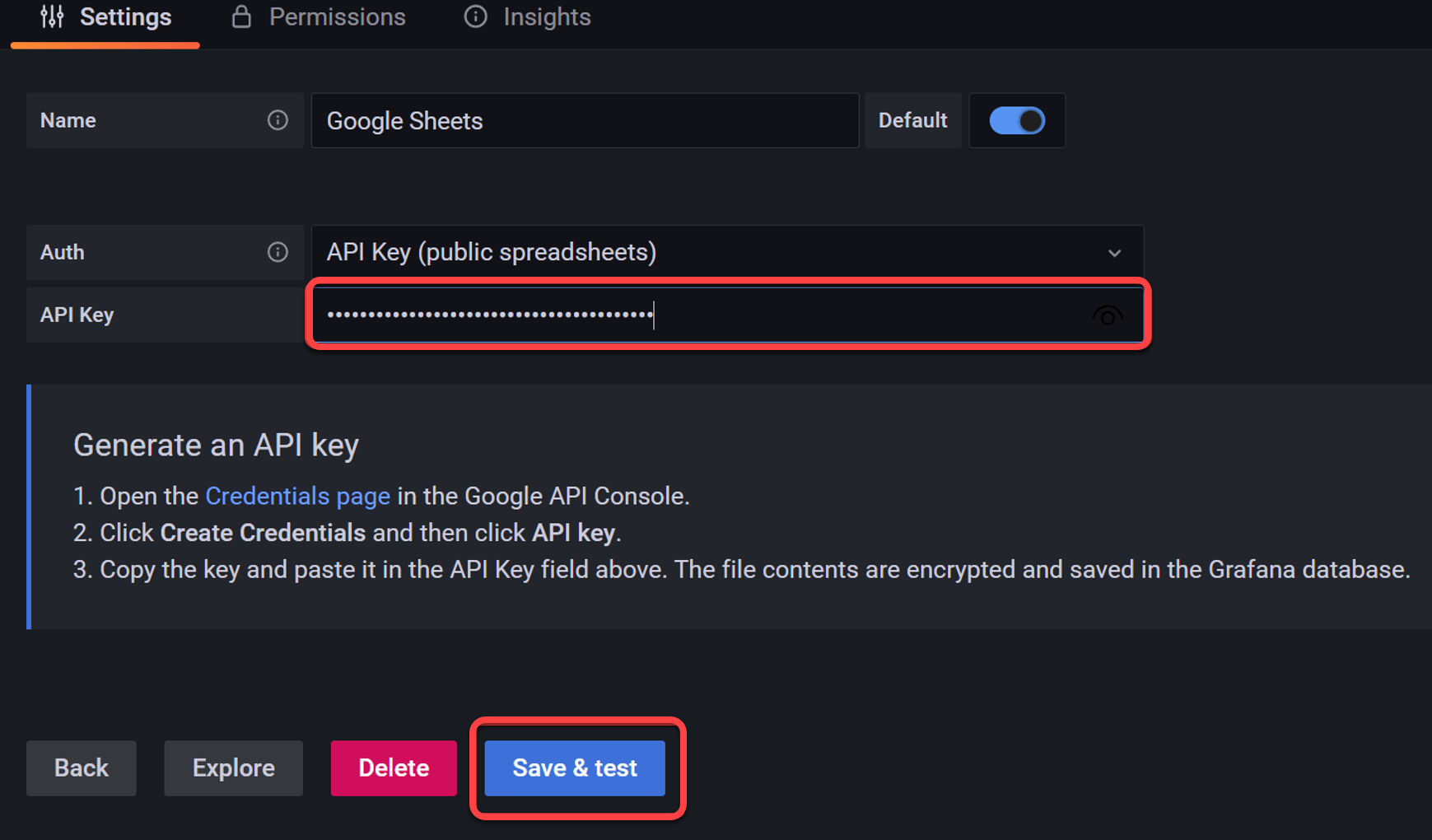1432x840 pixels.
Task: Click the Delete button
Action: [394, 768]
